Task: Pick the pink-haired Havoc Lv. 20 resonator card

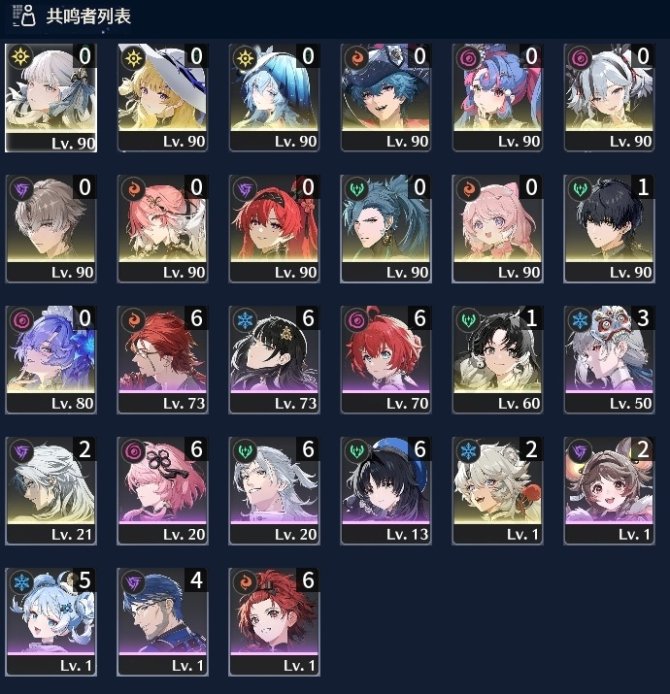Action: 162,490
